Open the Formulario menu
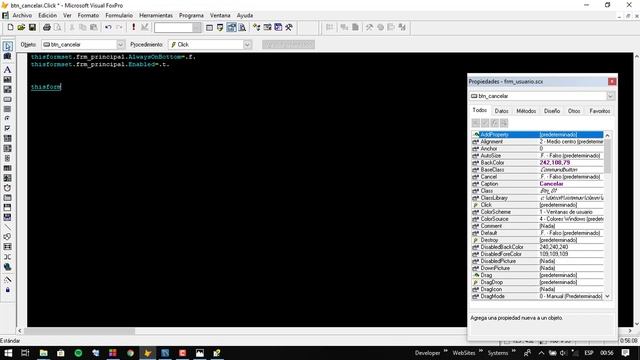 (x=119, y=15)
